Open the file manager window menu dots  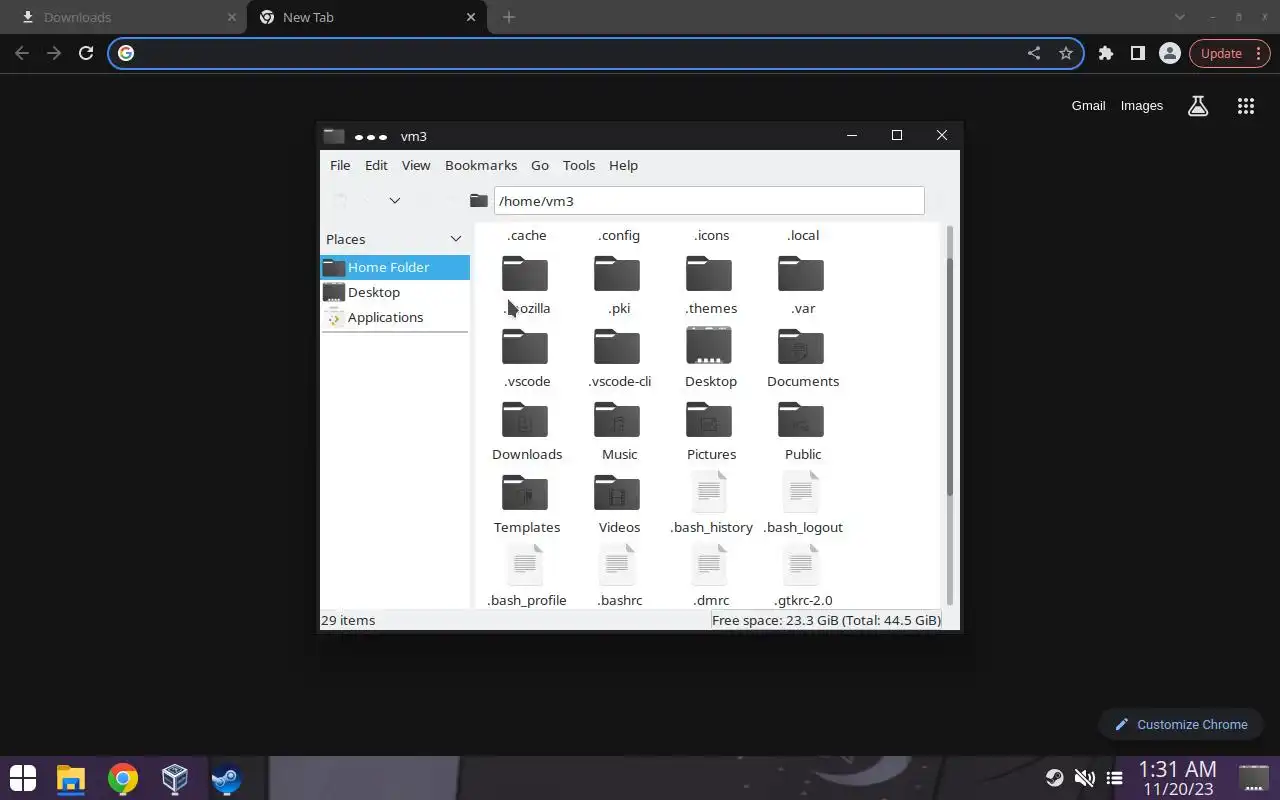tap(370, 136)
